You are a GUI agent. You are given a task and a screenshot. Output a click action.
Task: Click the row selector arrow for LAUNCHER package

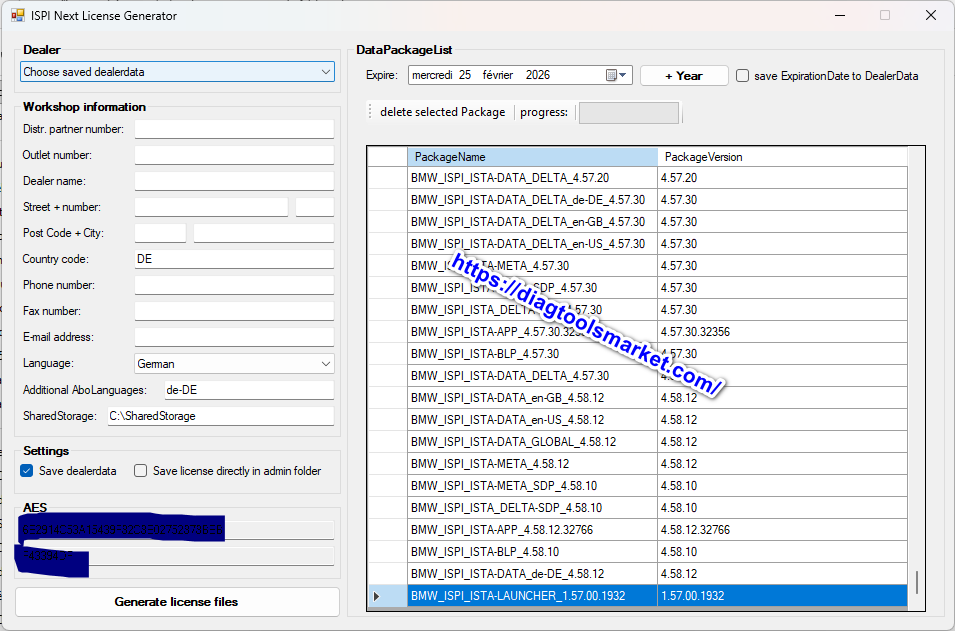click(377, 596)
